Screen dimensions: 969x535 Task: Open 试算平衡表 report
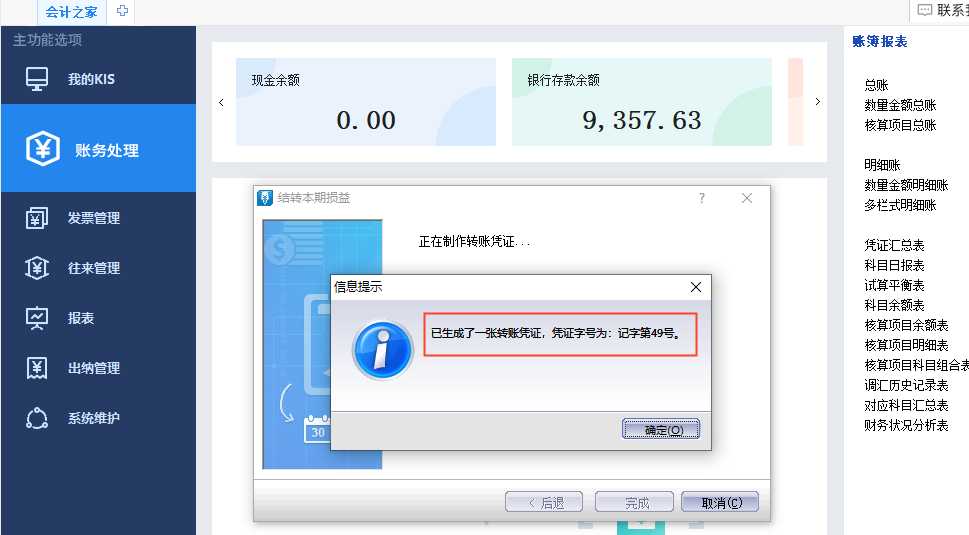tap(894, 285)
